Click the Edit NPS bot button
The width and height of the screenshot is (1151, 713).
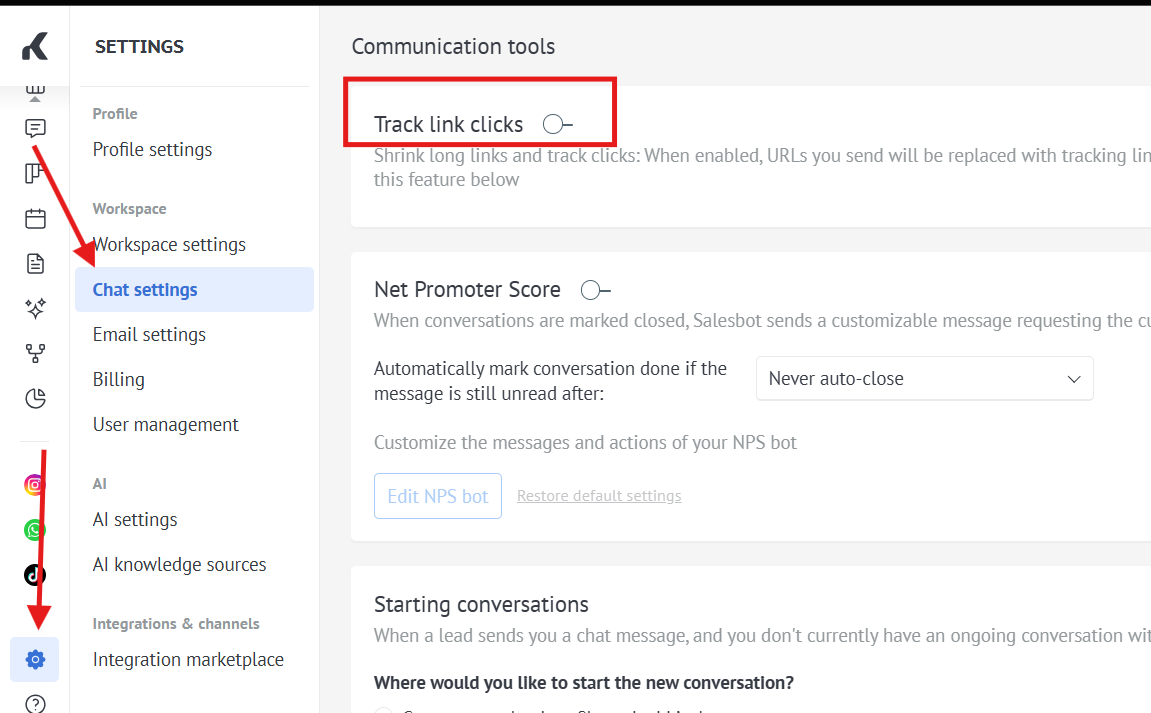(x=438, y=496)
